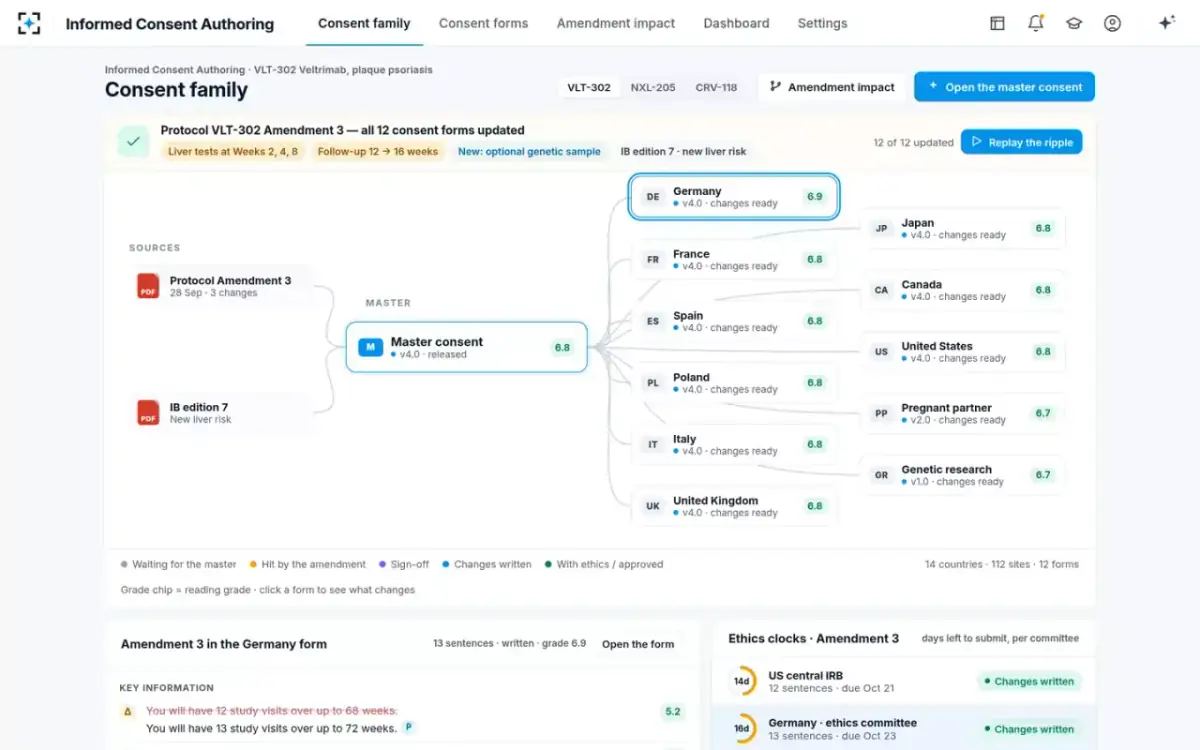Open Amendment impact tab
1200x750 pixels.
(x=616, y=23)
